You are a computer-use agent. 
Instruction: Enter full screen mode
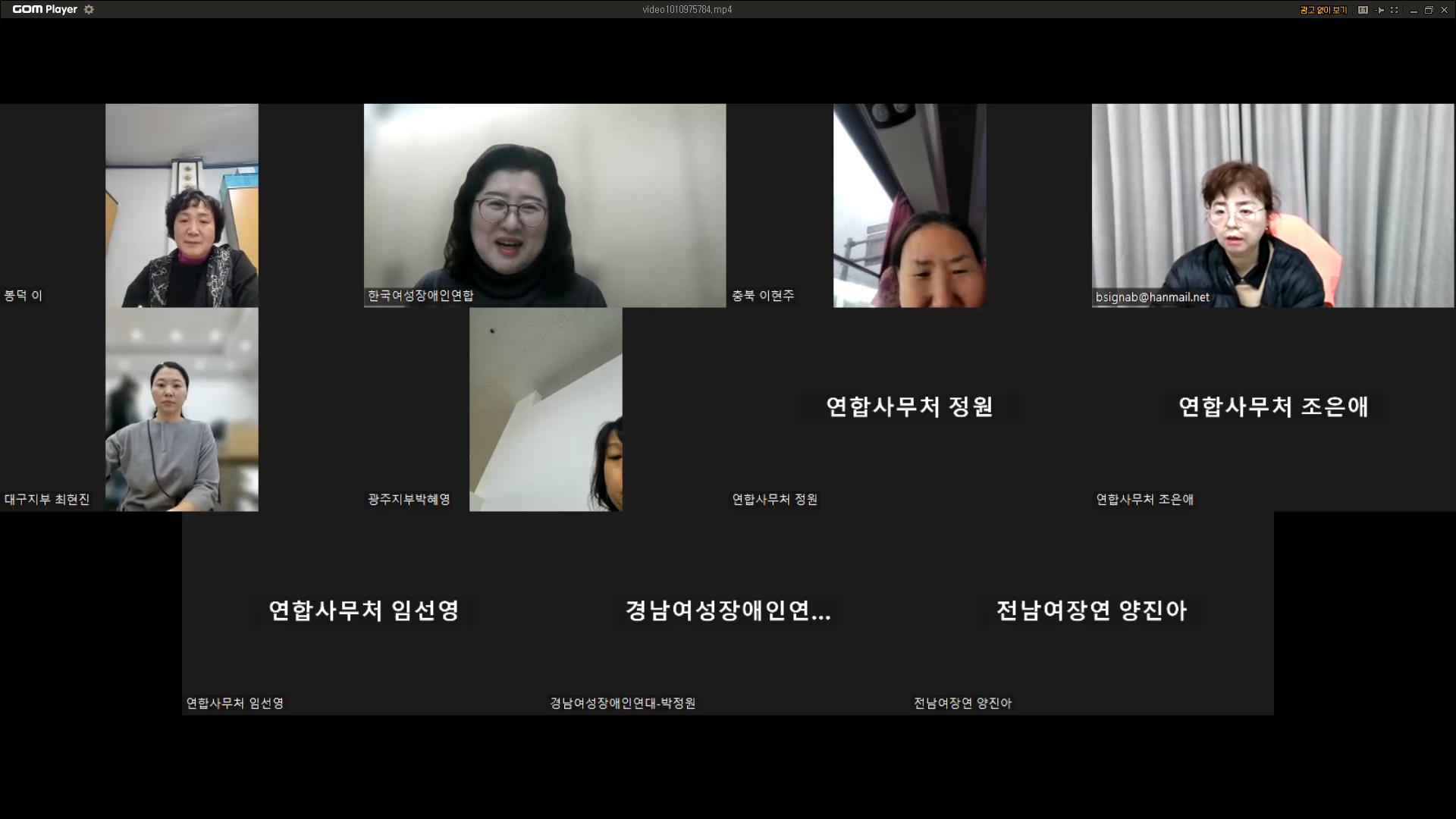pos(1394,10)
